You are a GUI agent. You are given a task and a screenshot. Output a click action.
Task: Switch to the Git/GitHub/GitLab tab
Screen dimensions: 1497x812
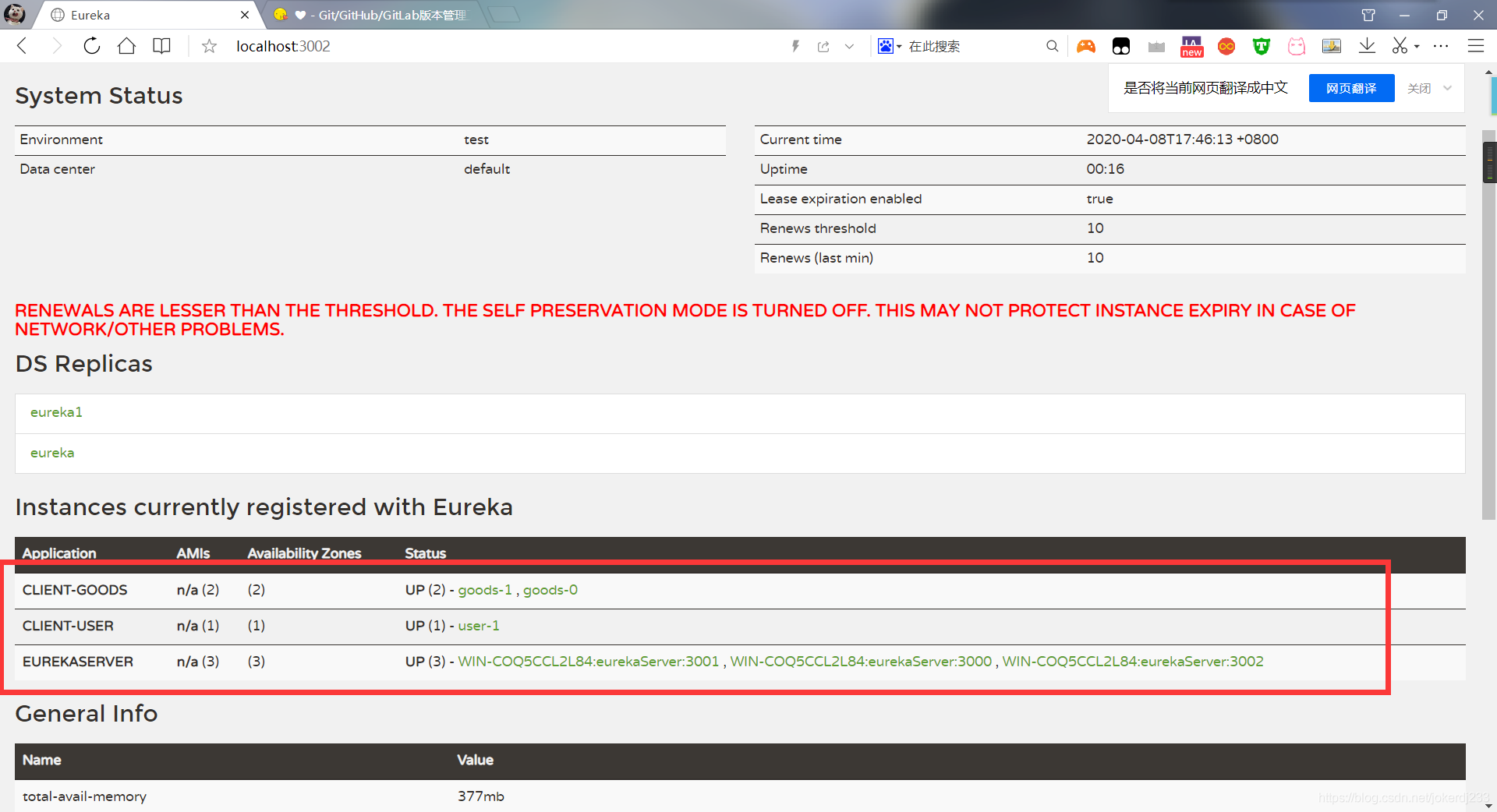click(374, 15)
